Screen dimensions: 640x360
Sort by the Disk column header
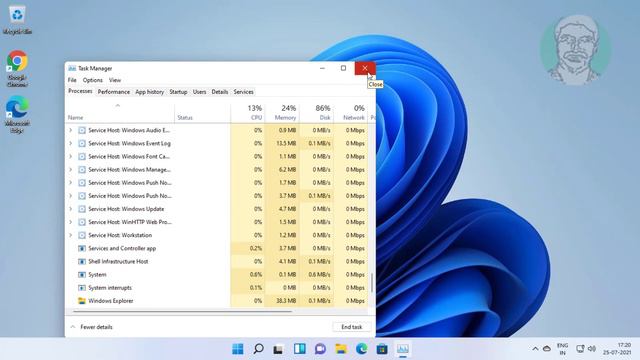pyautogui.click(x=316, y=113)
